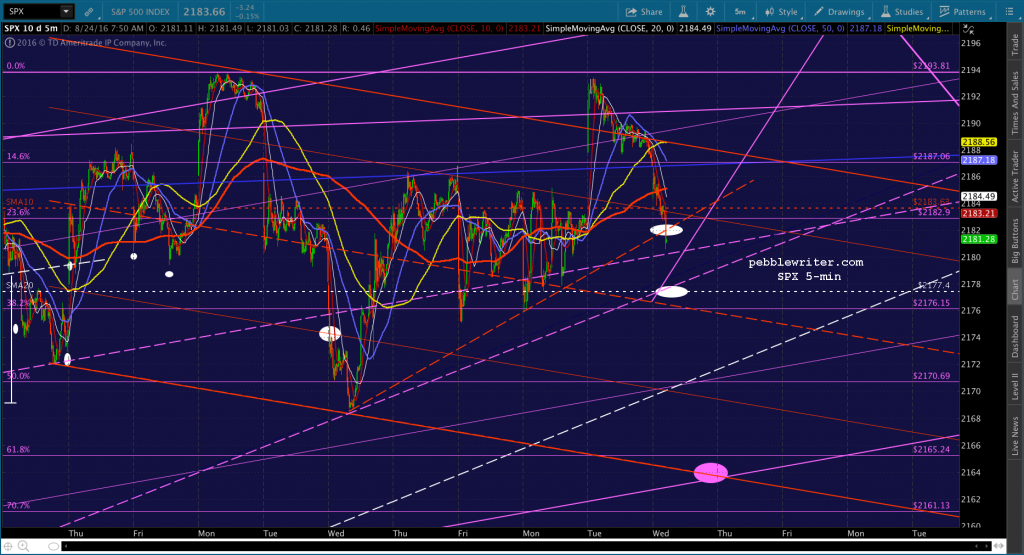This screenshot has width=1024, height=555.
Task: Click the blue 2187.18 price axis label
Action: pyautogui.click(x=978, y=160)
